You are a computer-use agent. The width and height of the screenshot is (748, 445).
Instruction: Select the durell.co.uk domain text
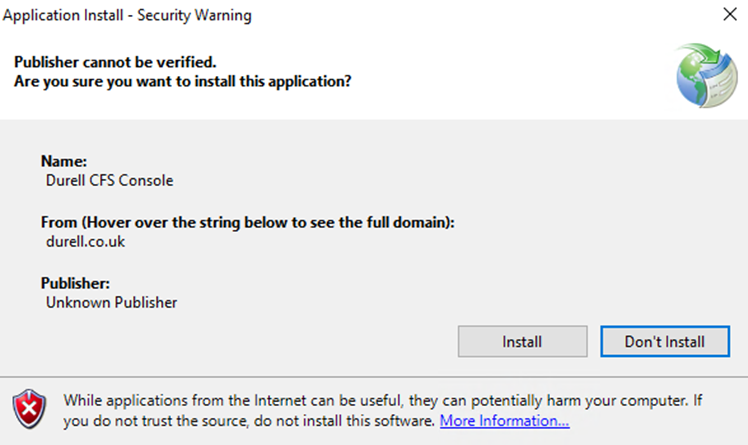85,242
